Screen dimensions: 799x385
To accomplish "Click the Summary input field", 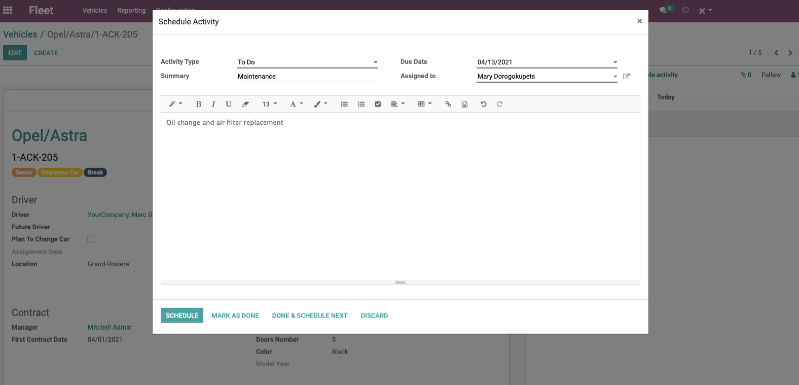I will (x=307, y=76).
